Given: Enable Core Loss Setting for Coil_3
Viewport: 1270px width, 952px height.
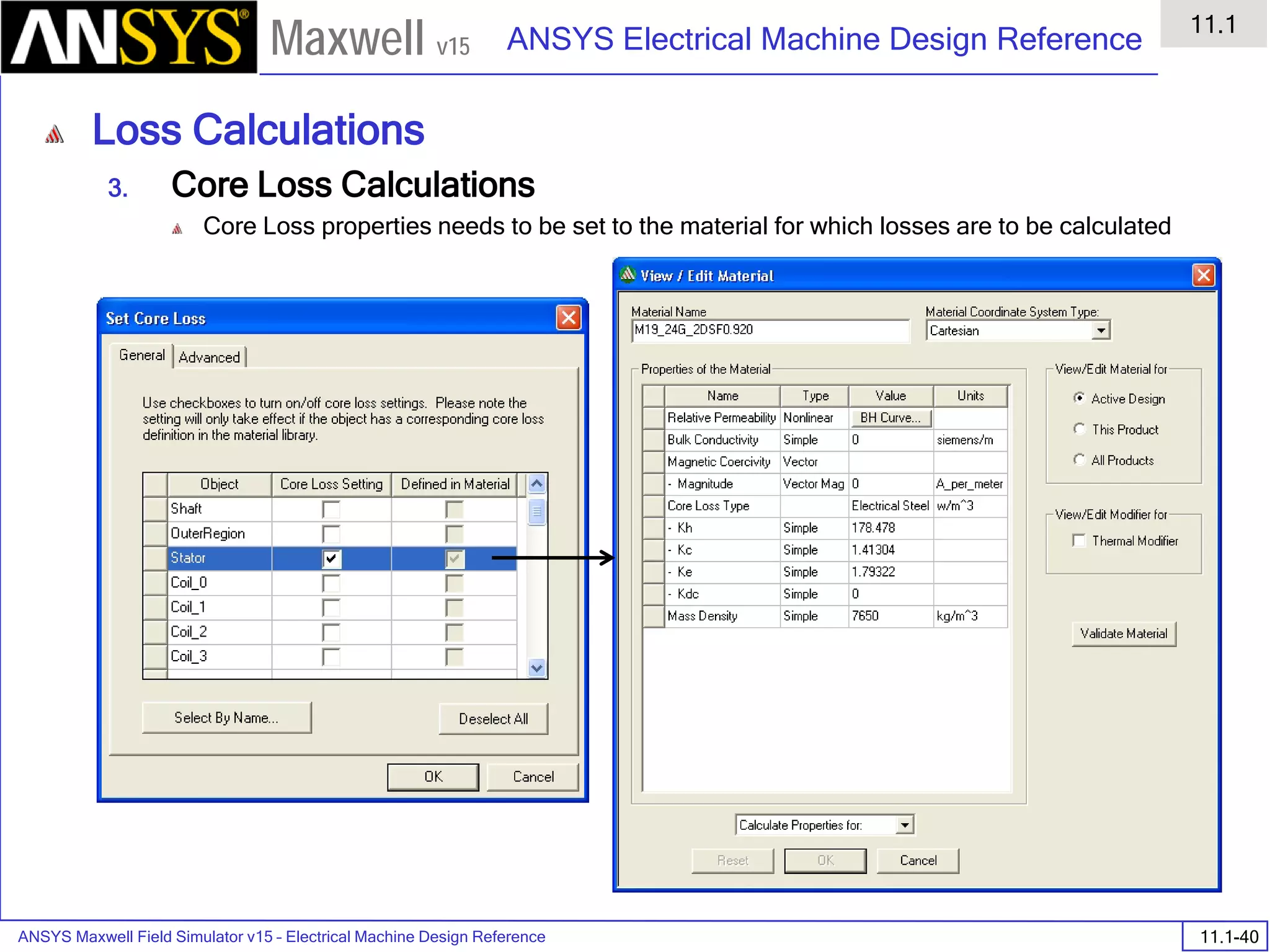Looking at the screenshot, I should click(331, 656).
